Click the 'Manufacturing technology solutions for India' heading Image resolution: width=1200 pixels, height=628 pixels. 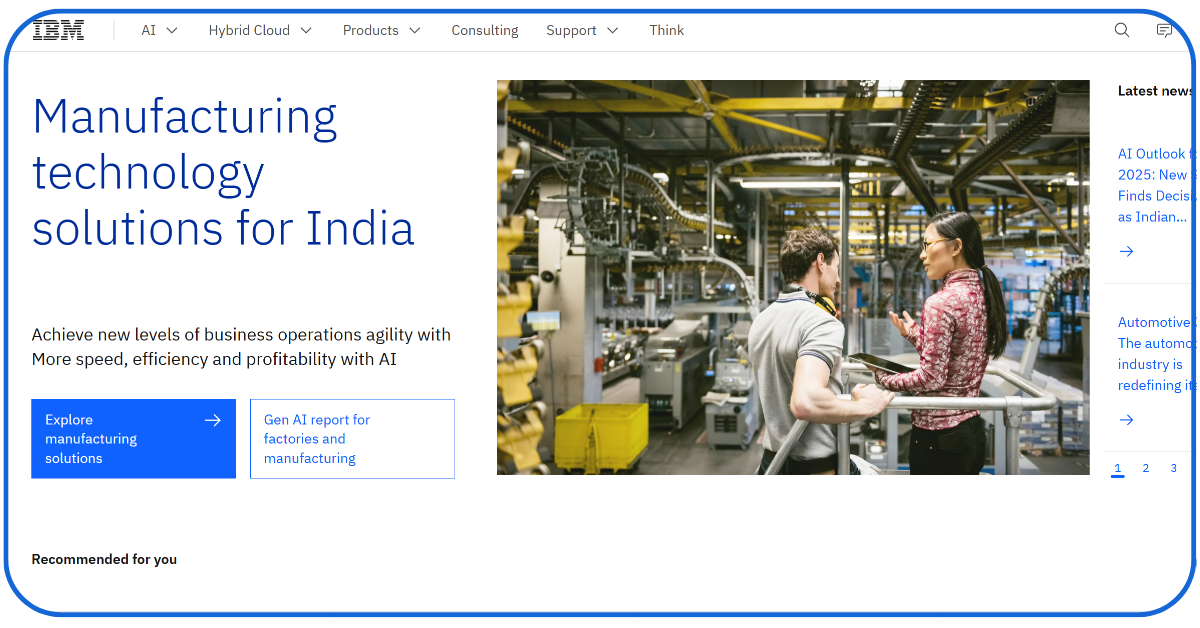[x=223, y=172]
